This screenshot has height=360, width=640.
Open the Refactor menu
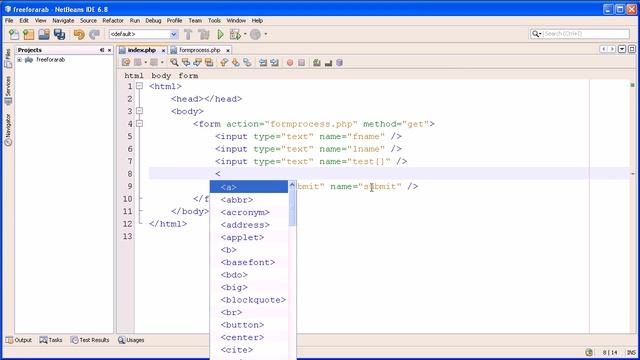click(113, 20)
